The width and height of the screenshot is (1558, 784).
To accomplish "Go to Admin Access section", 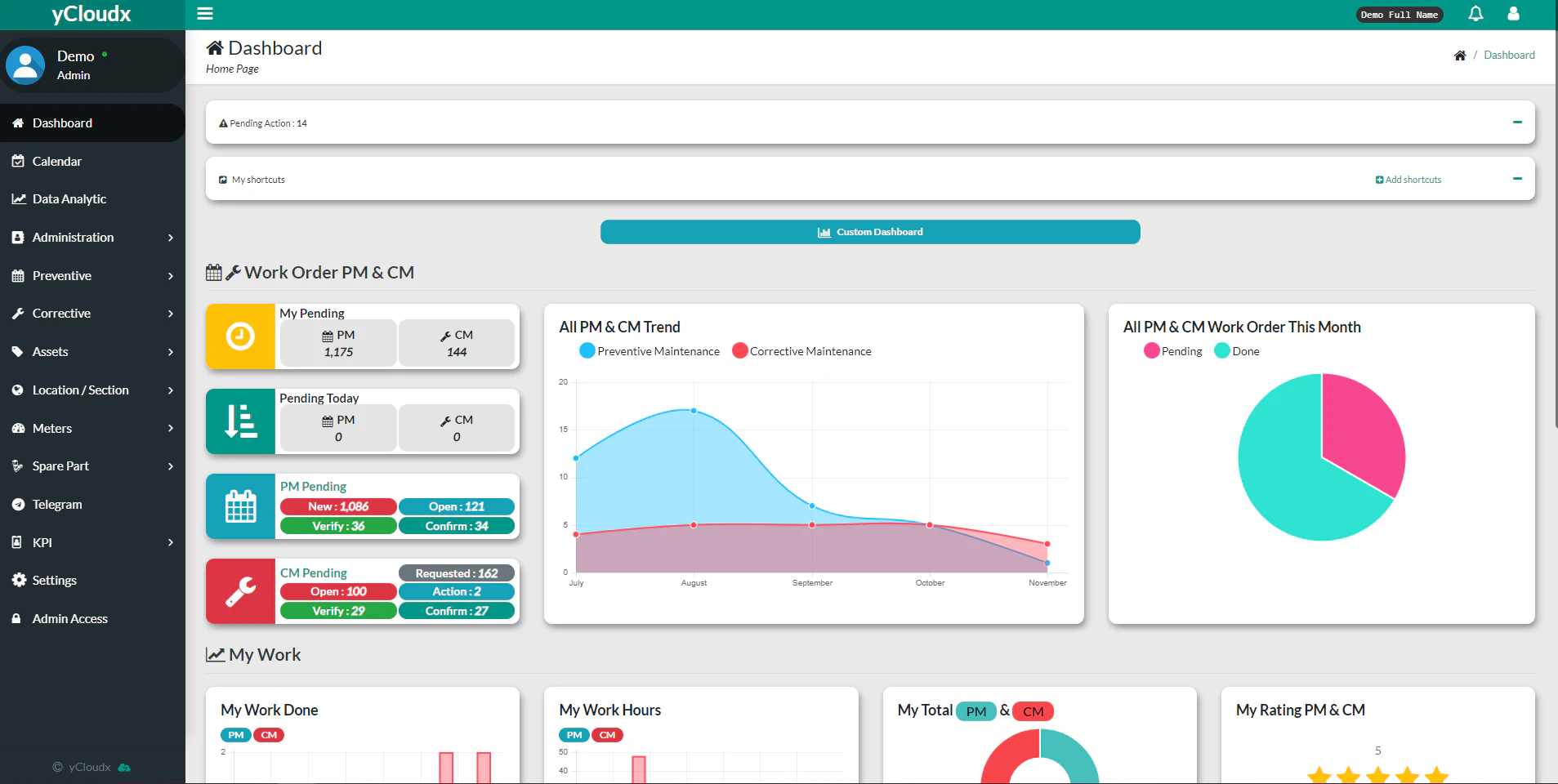I will [x=69, y=618].
